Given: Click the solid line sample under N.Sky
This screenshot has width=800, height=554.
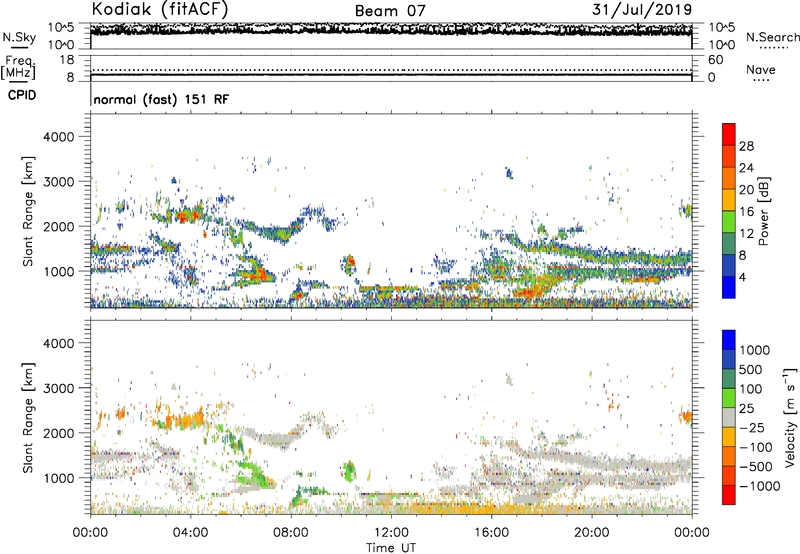Looking at the screenshot, I should coord(19,47).
